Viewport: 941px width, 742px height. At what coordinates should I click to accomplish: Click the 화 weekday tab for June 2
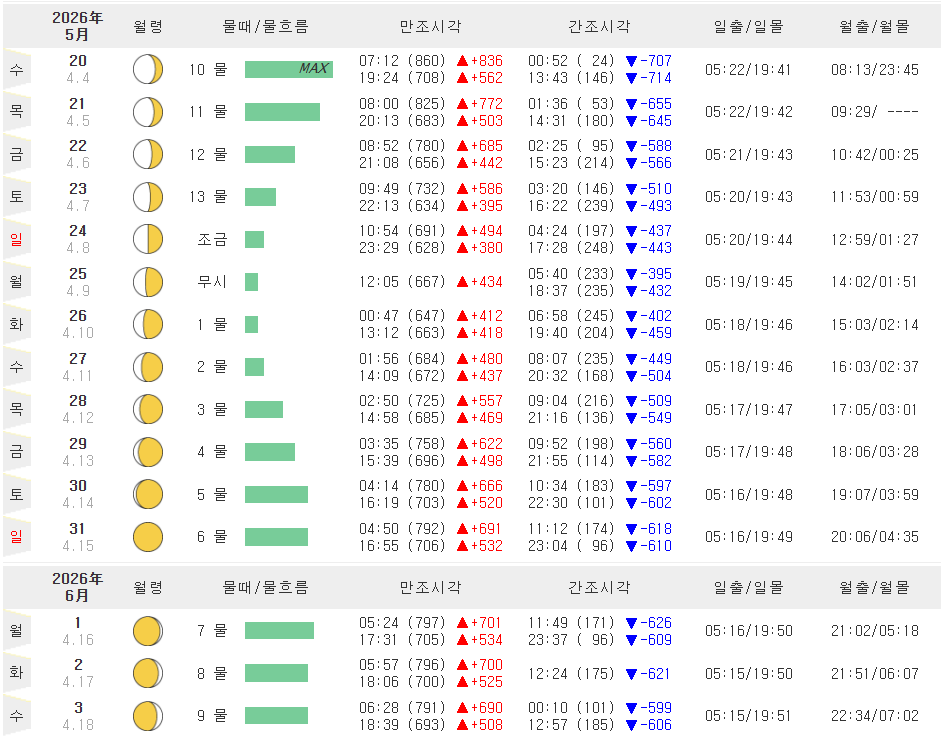16,673
